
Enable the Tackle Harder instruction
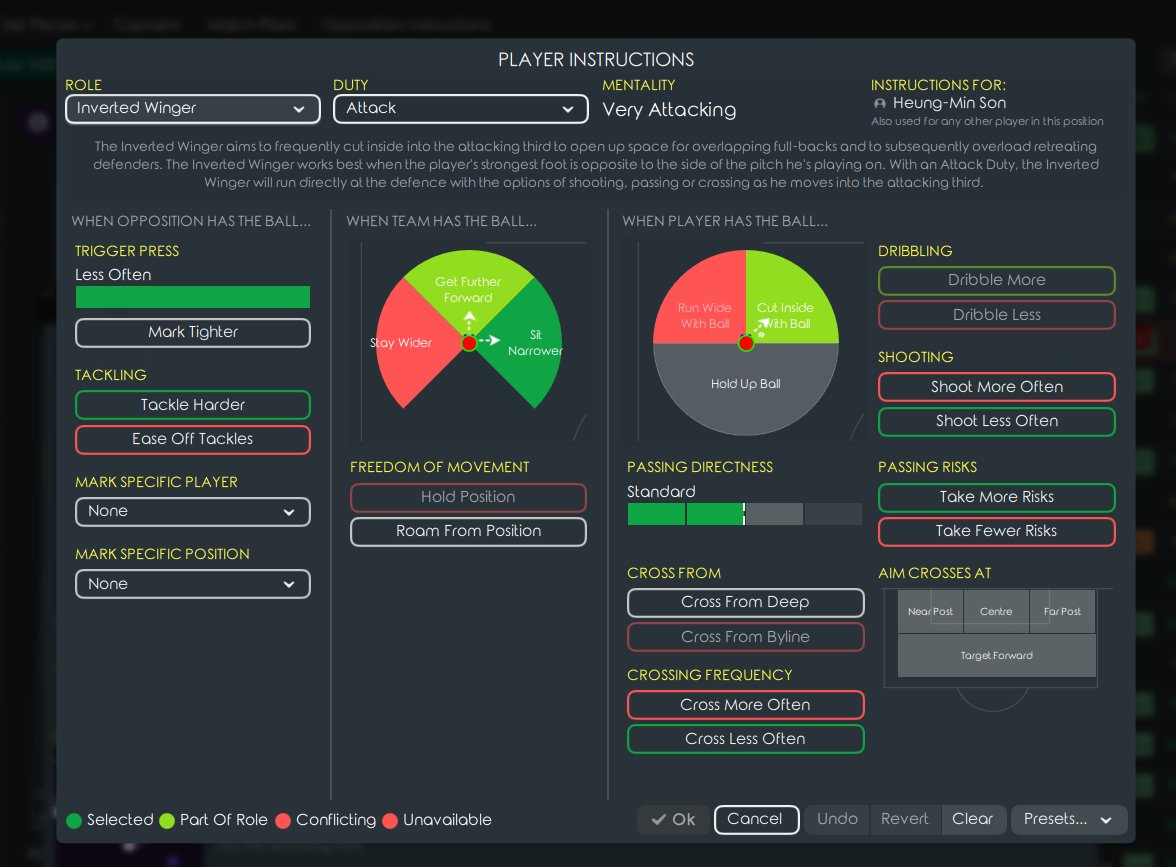(193, 405)
